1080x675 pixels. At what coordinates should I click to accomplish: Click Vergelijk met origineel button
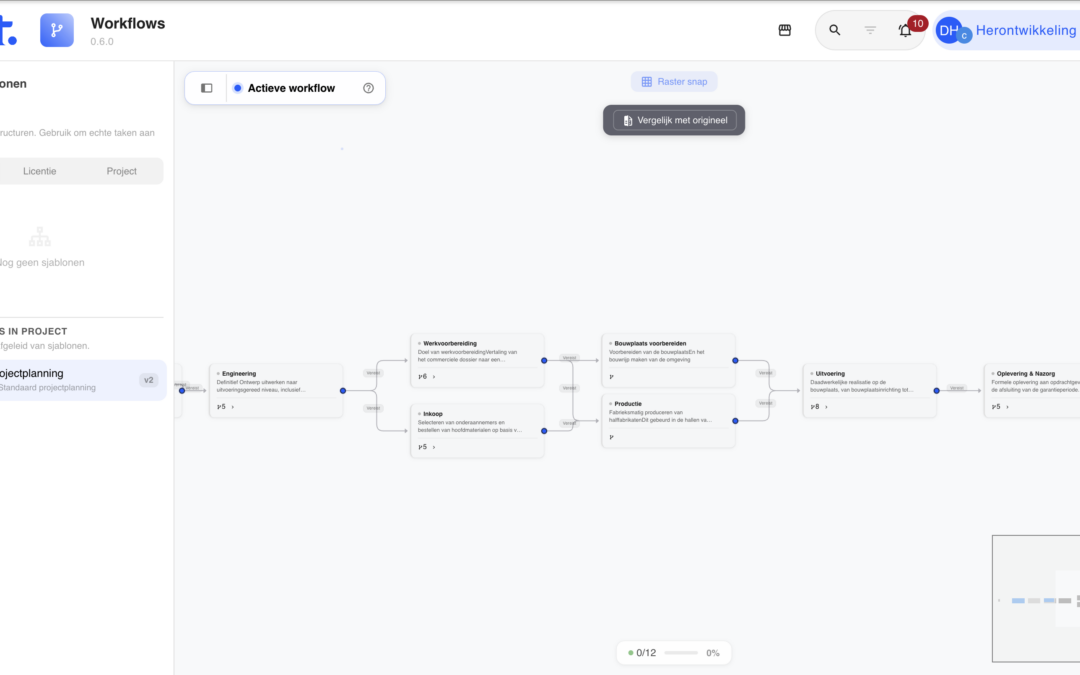pos(674,121)
